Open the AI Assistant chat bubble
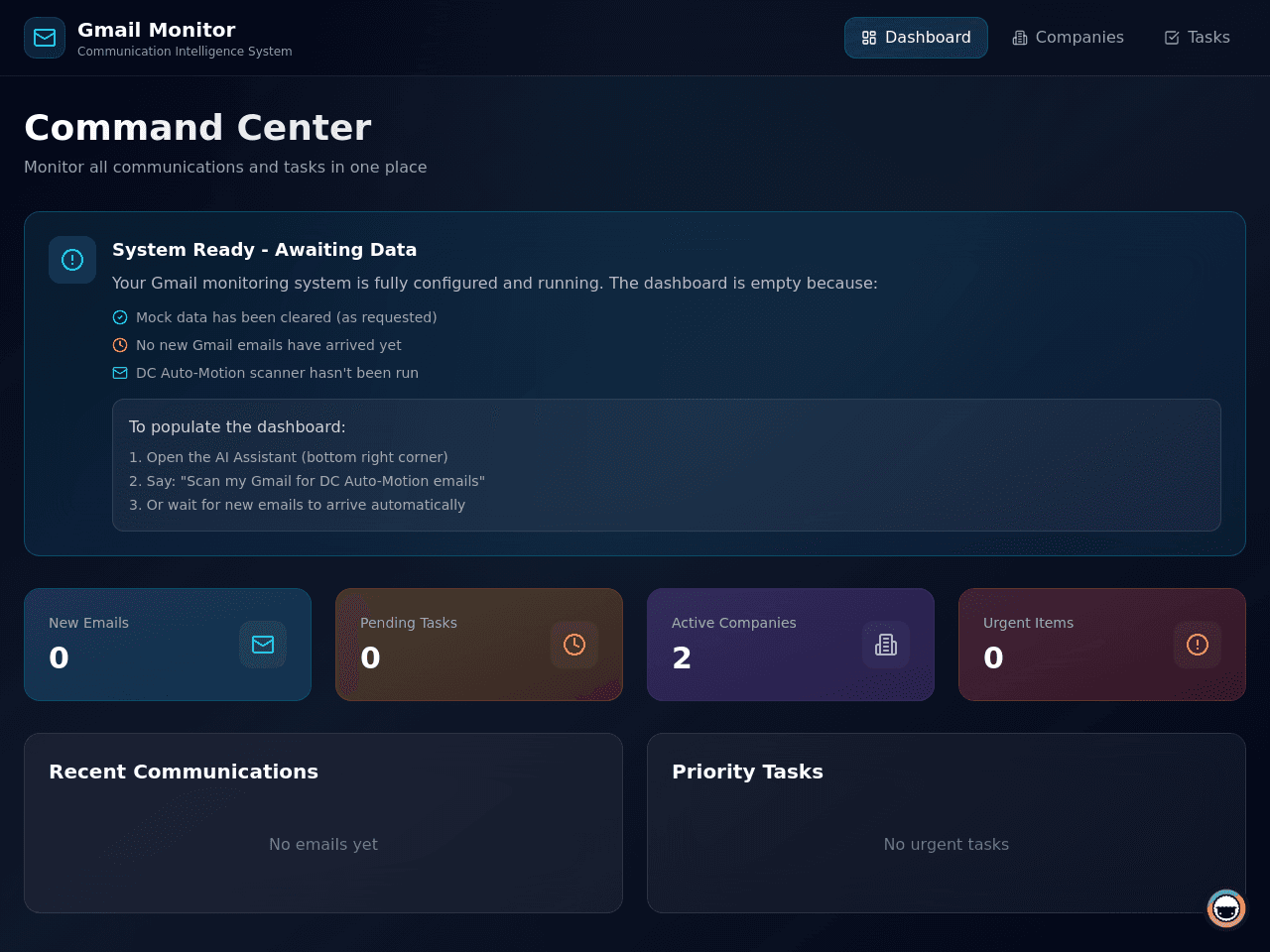The image size is (1270, 952). (1226, 908)
